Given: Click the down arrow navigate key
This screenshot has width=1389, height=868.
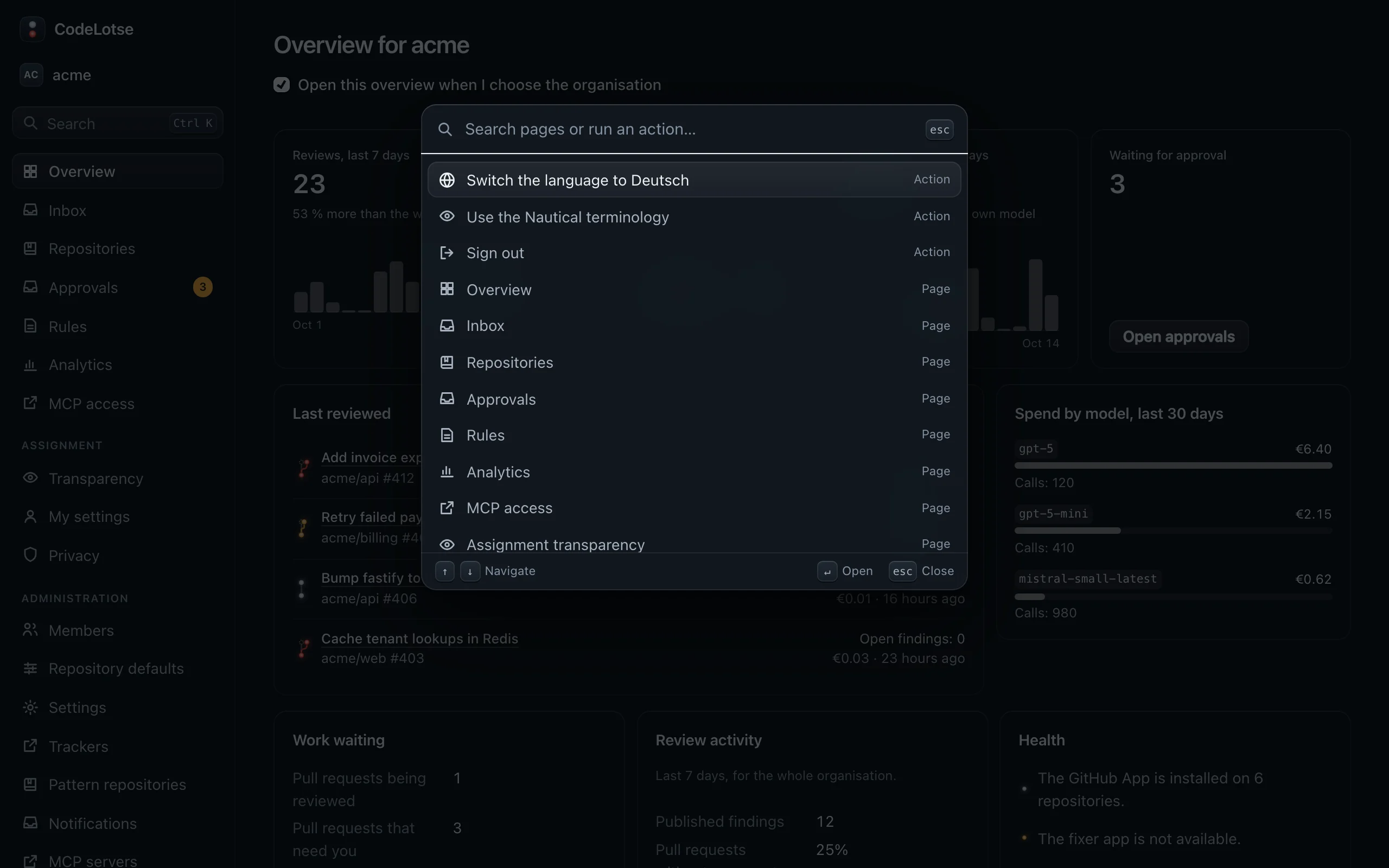Looking at the screenshot, I should (470, 571).
